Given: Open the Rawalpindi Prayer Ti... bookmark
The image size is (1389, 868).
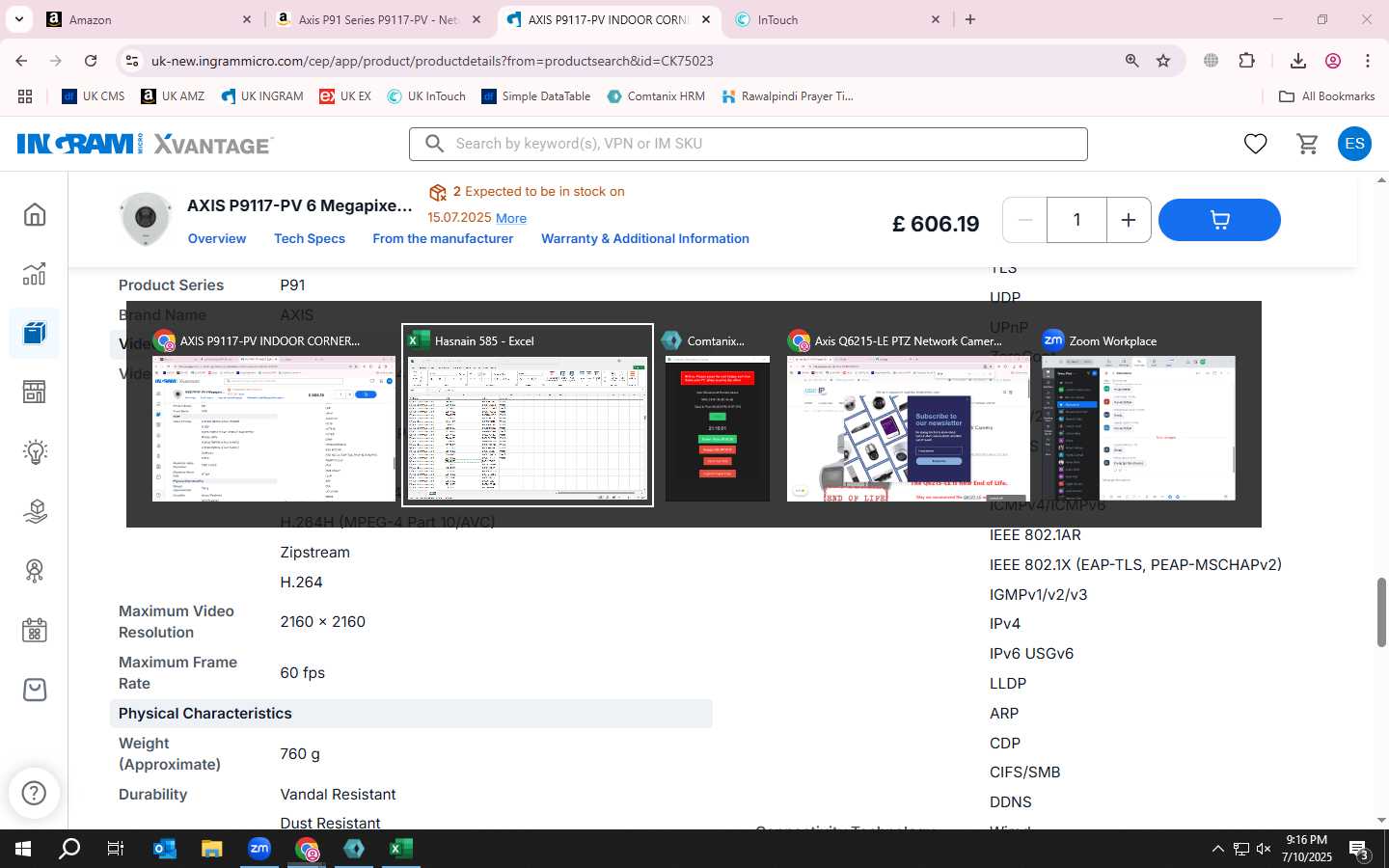Looking at the screenshot, I should coord(787,96).
